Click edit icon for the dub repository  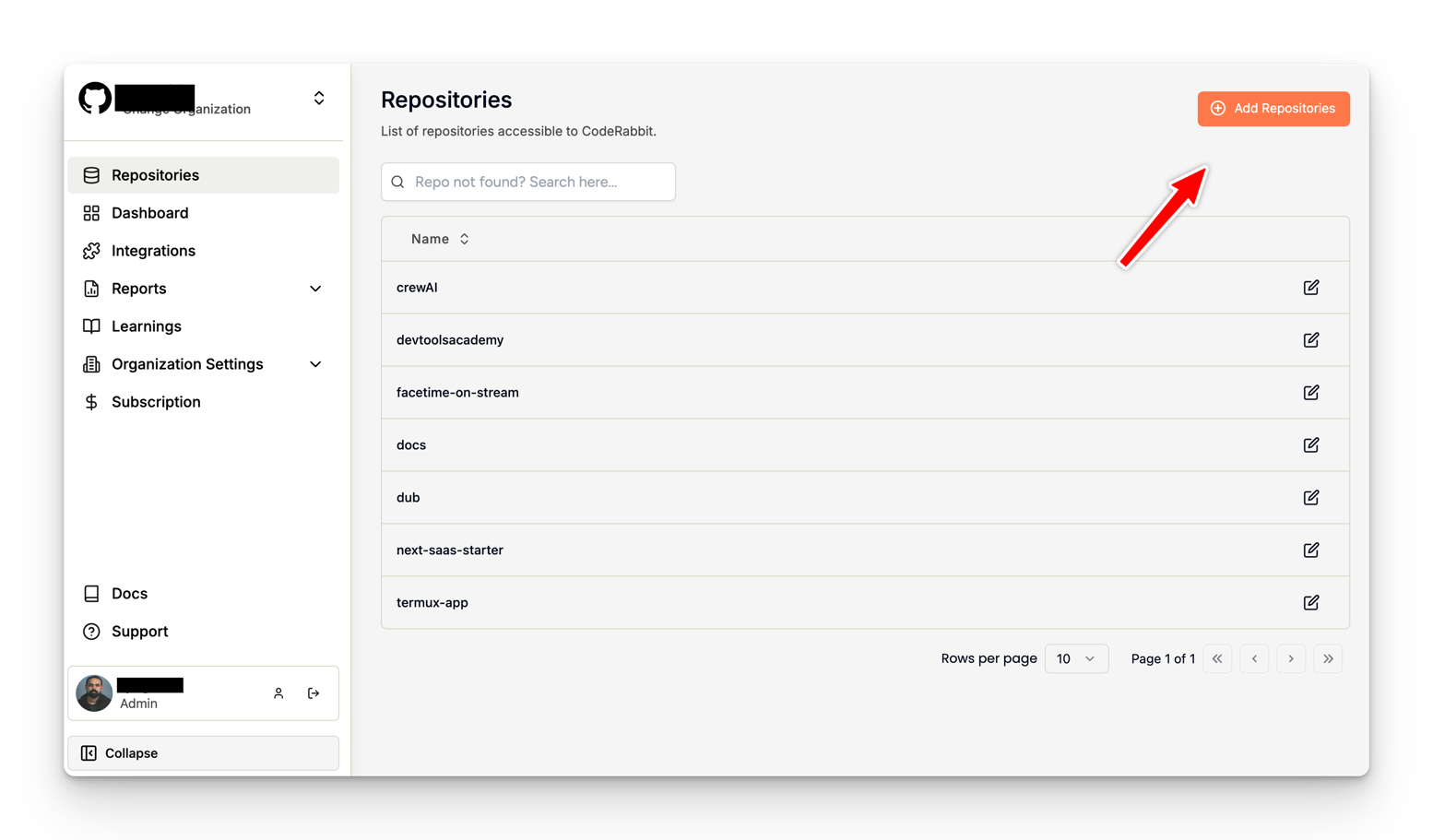tap(1310, 498)
